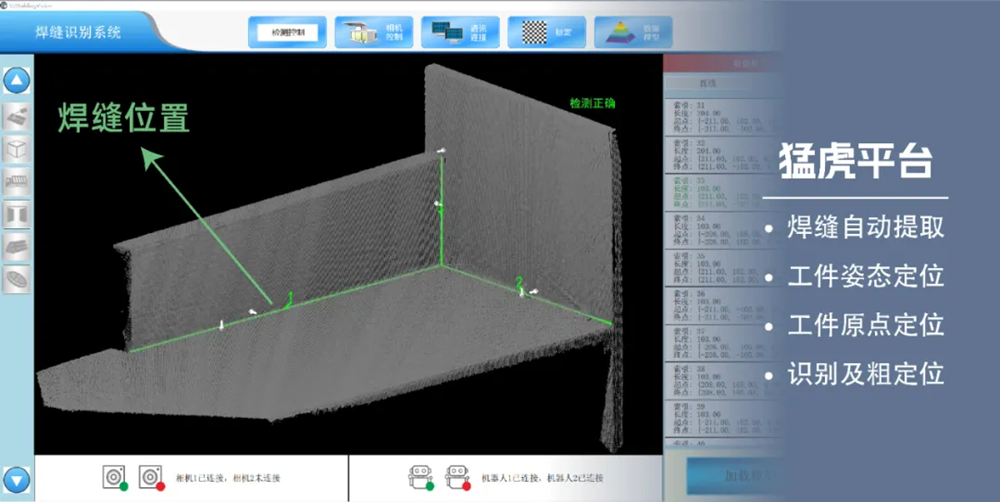
Task: Click camera 1 connected status icon
Action: 115,477
